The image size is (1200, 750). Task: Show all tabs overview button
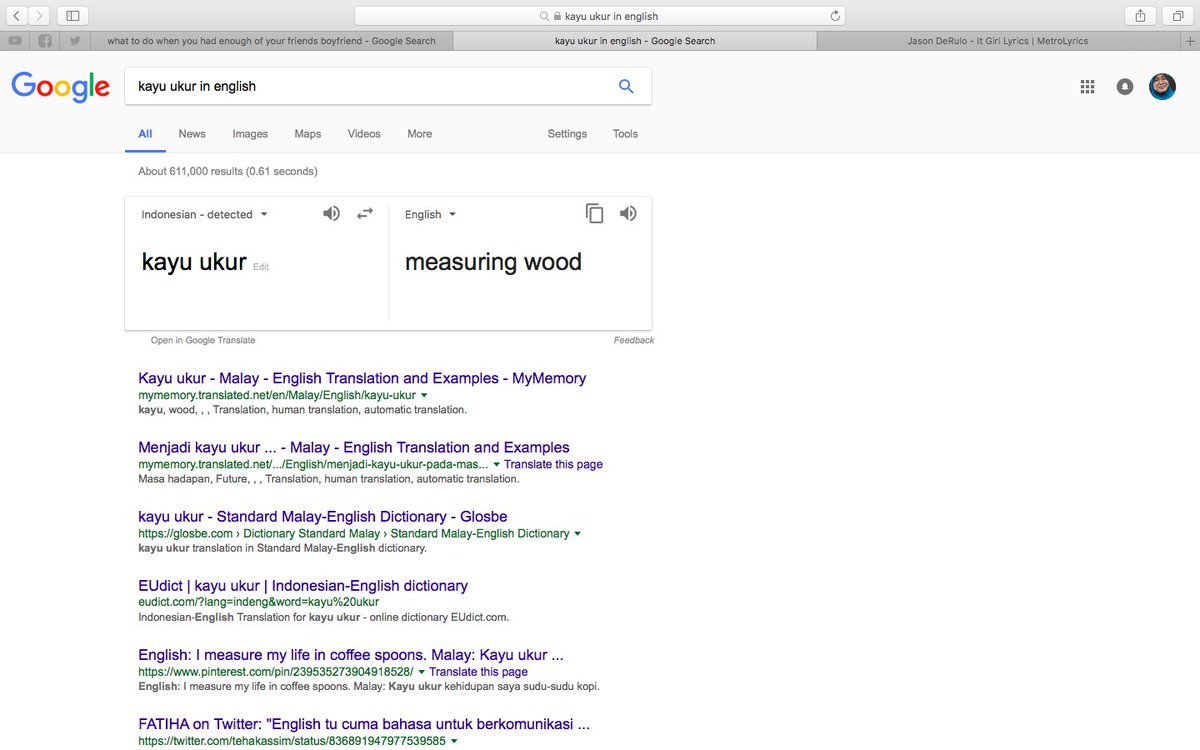point(1178,16)
